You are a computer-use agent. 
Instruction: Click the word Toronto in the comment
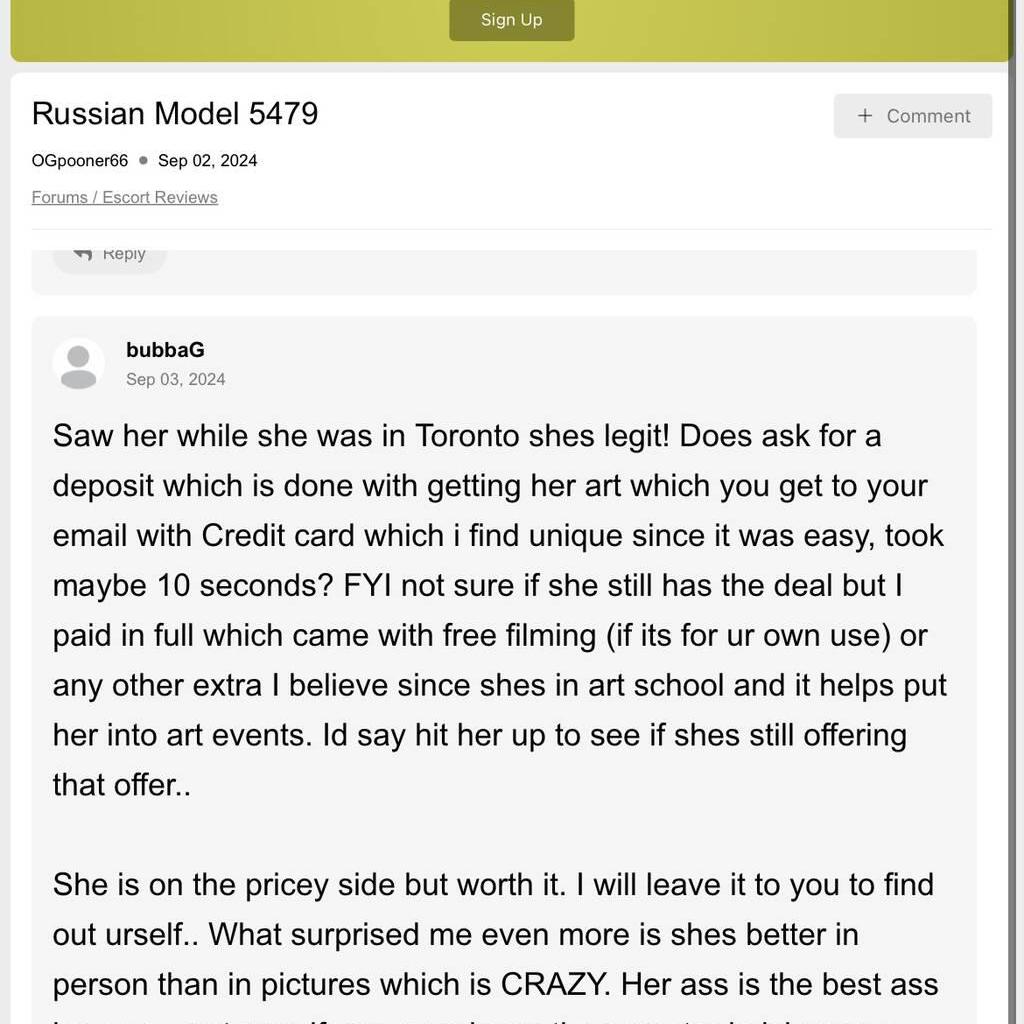pyautogui.click(x=467, y=436)
